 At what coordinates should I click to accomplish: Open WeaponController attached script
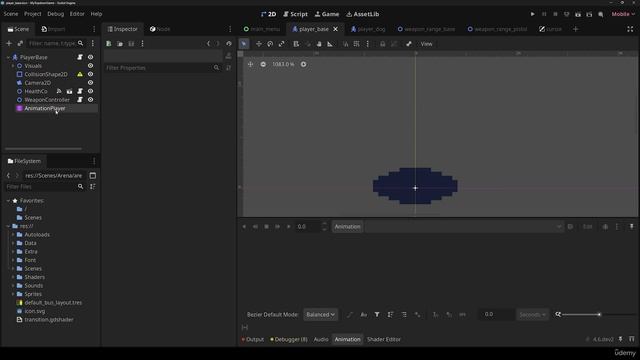click(x=80, y=100)
